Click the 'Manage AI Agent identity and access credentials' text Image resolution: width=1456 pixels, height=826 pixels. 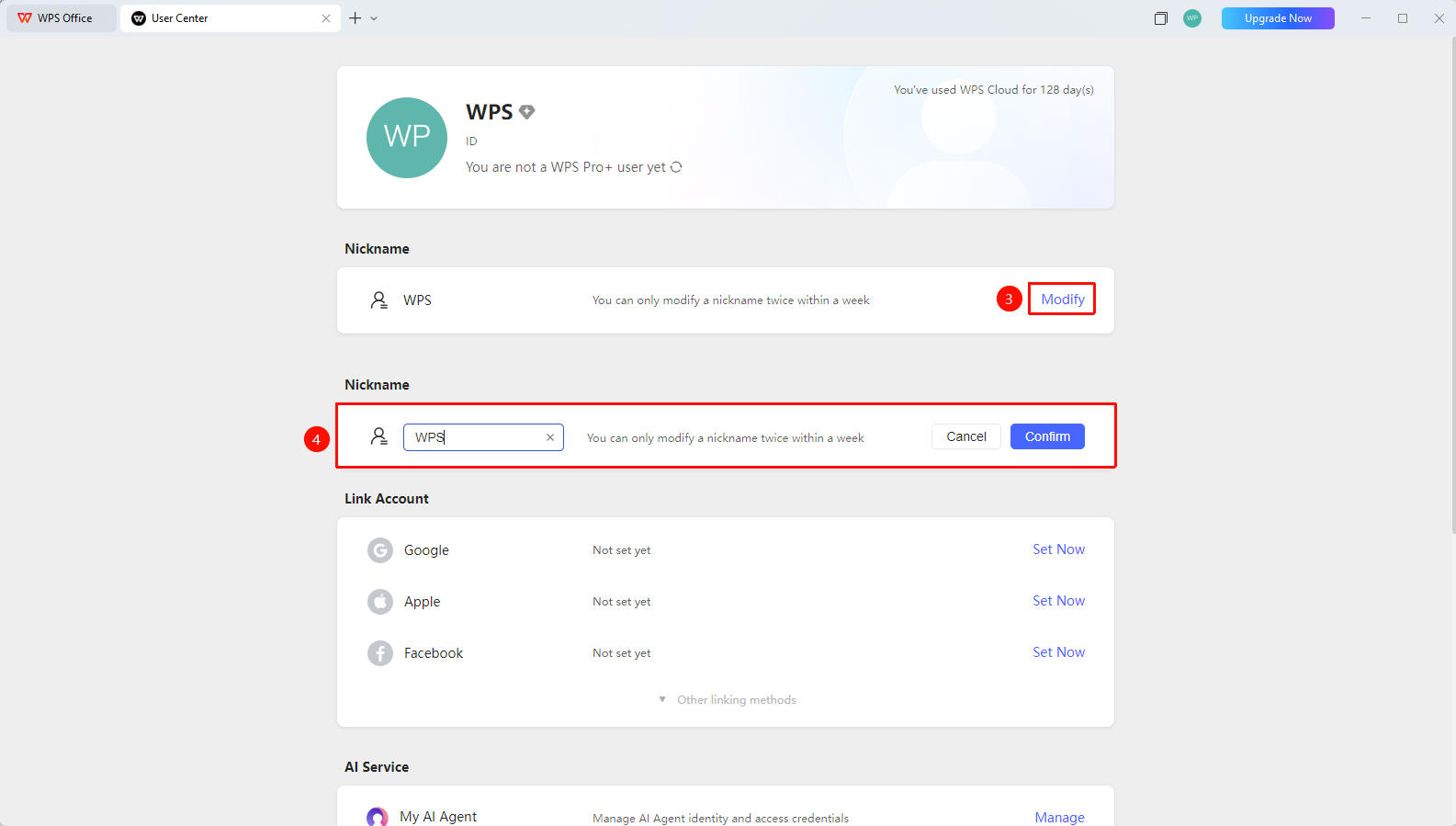click(720, 819)
